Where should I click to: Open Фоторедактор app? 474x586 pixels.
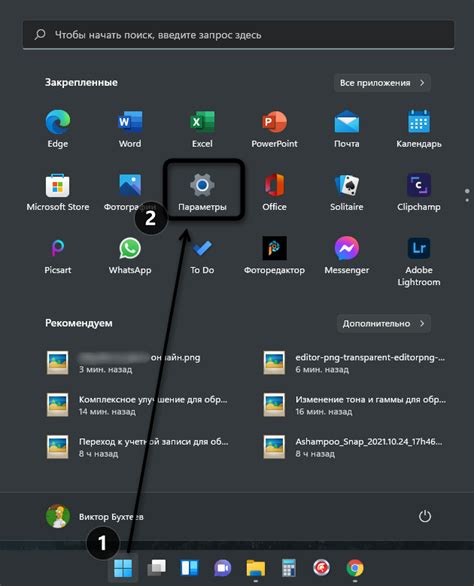click(x=274, y=255)
